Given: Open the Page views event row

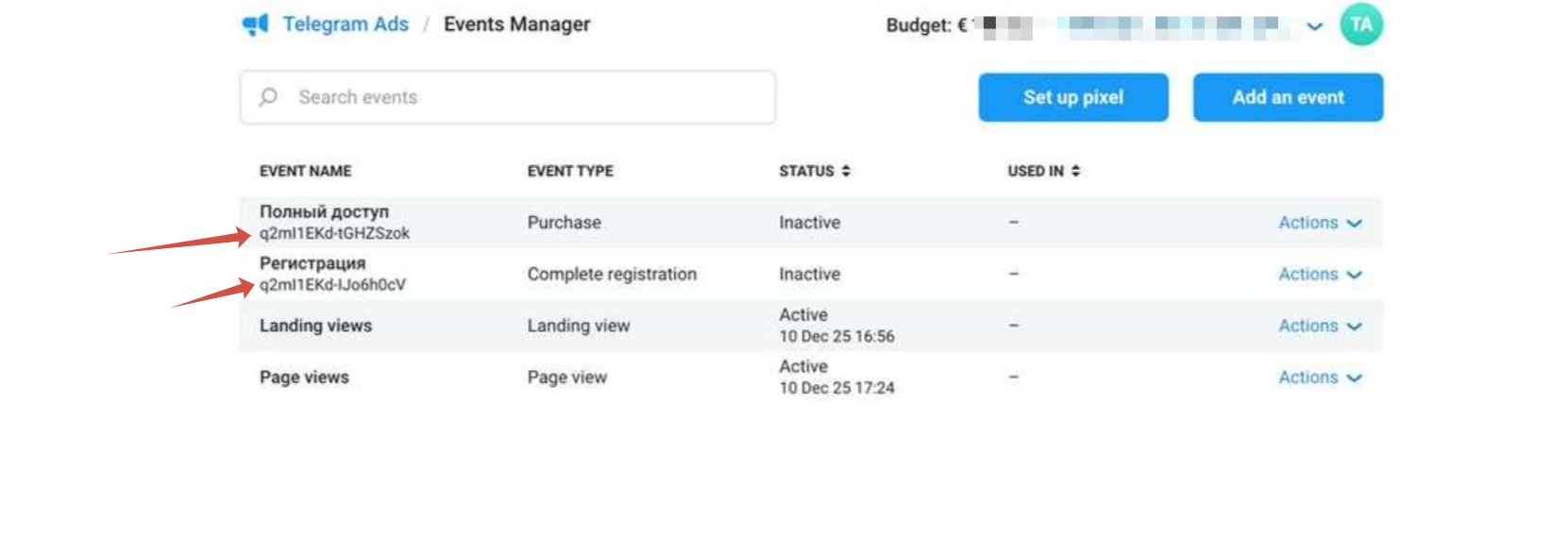Looking at the screenshot, I should tap(304, 377).
